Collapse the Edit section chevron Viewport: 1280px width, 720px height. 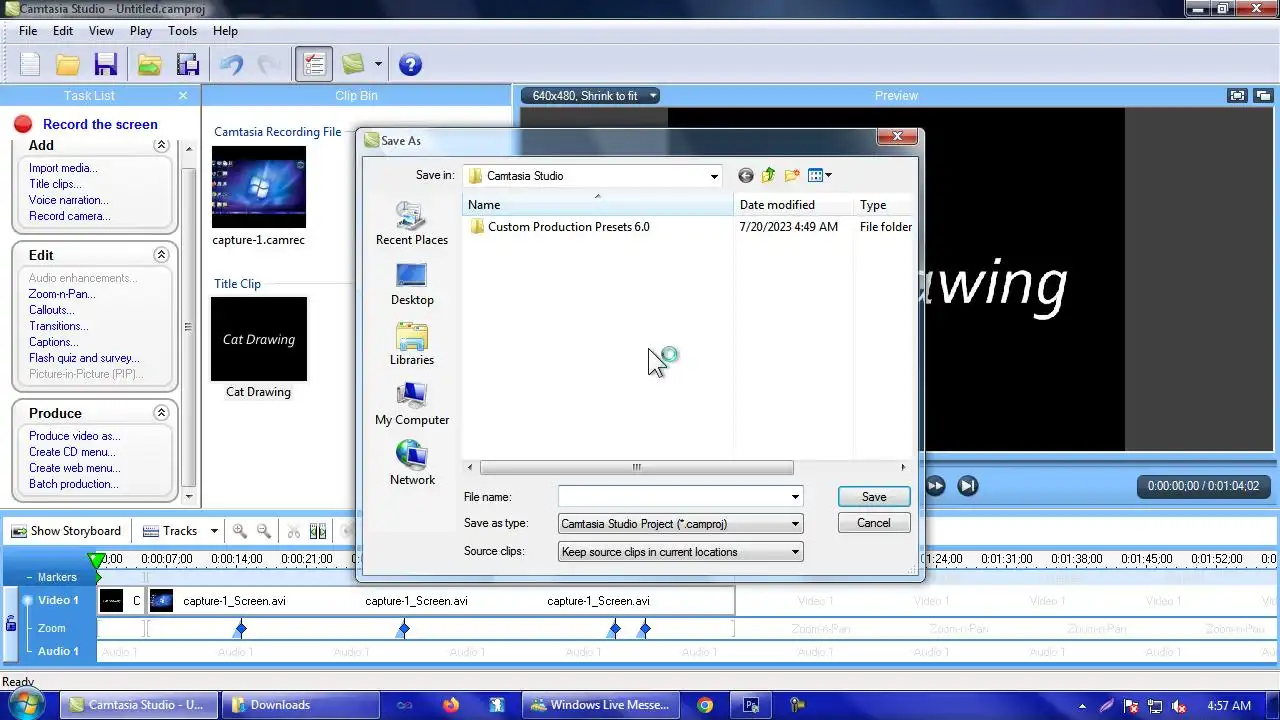point(161,255)
